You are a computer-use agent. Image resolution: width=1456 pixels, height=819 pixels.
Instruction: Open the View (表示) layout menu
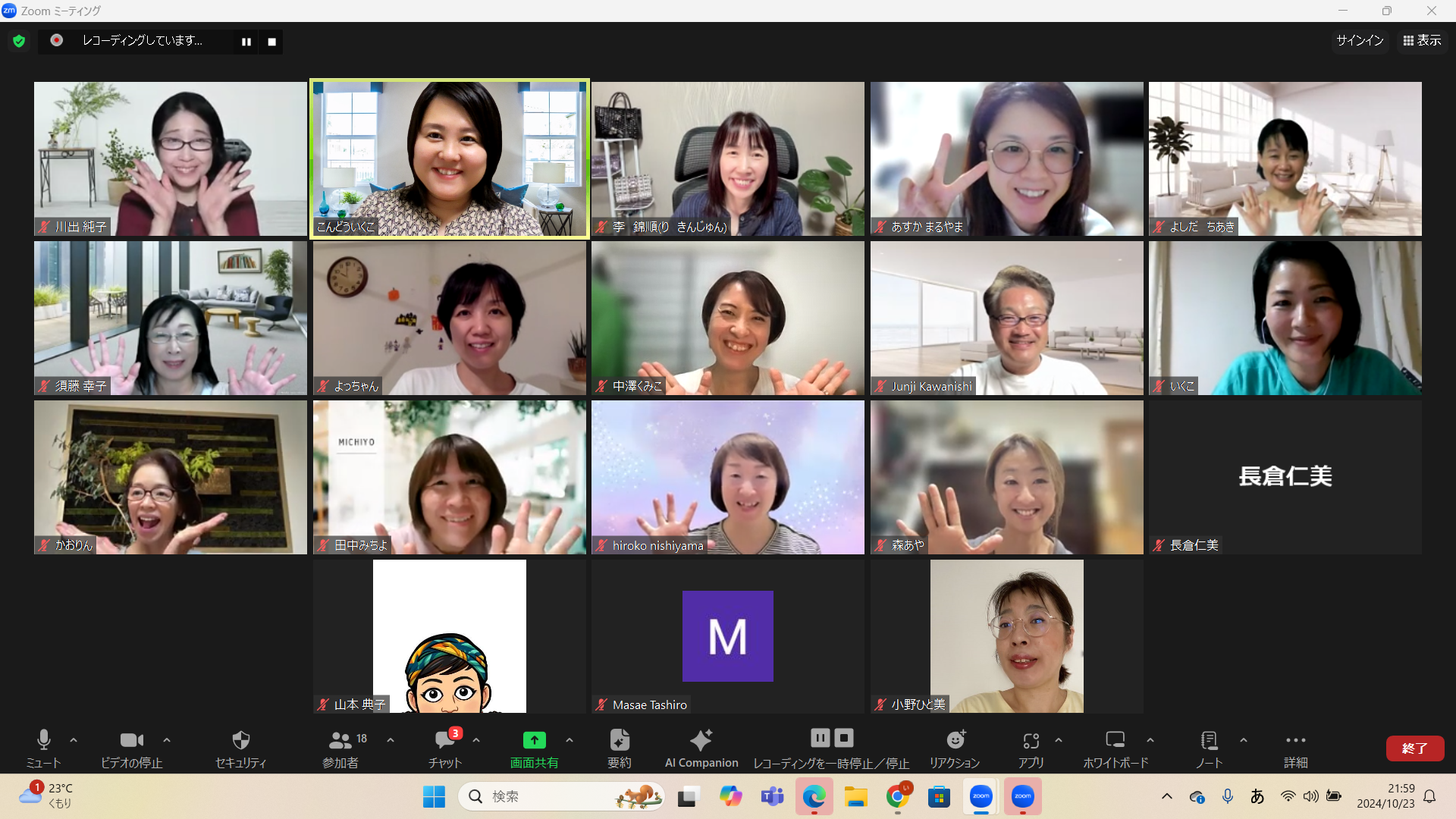[x=1422, y=40]
